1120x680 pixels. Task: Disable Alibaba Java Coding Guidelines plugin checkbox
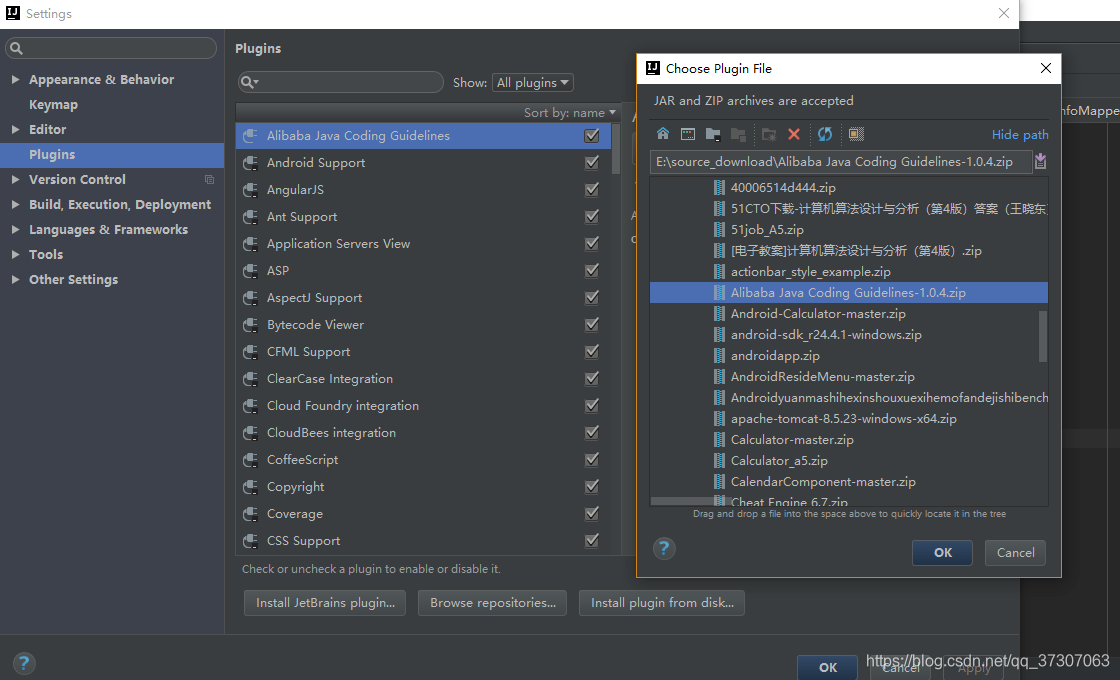tap(591, 136)
